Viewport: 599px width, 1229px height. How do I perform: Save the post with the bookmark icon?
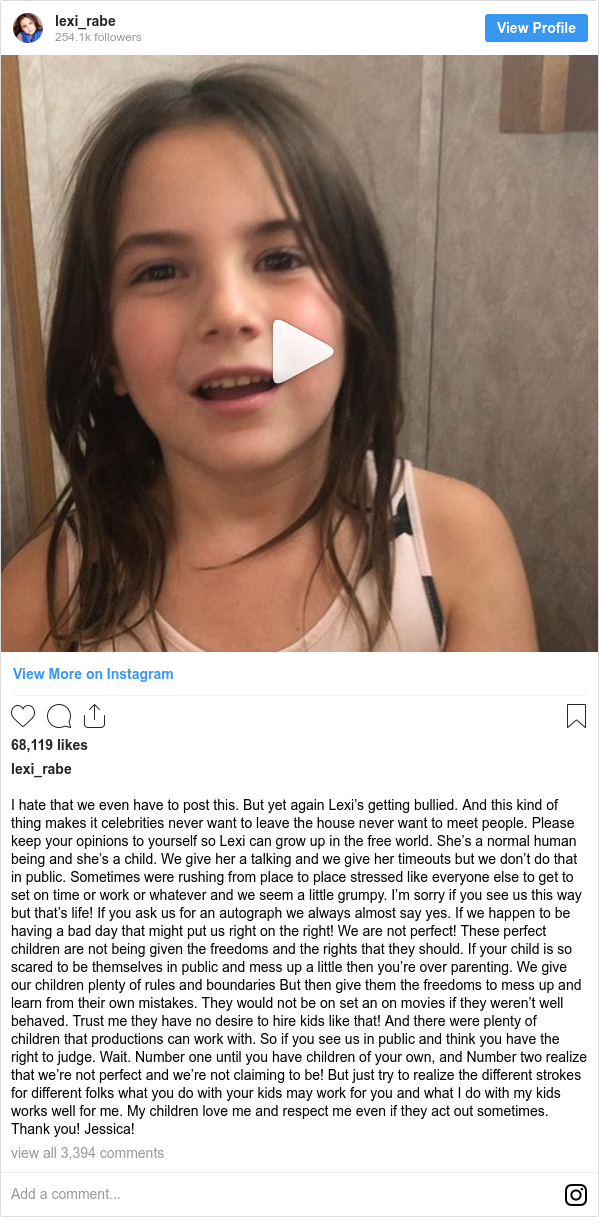(576, 716)
